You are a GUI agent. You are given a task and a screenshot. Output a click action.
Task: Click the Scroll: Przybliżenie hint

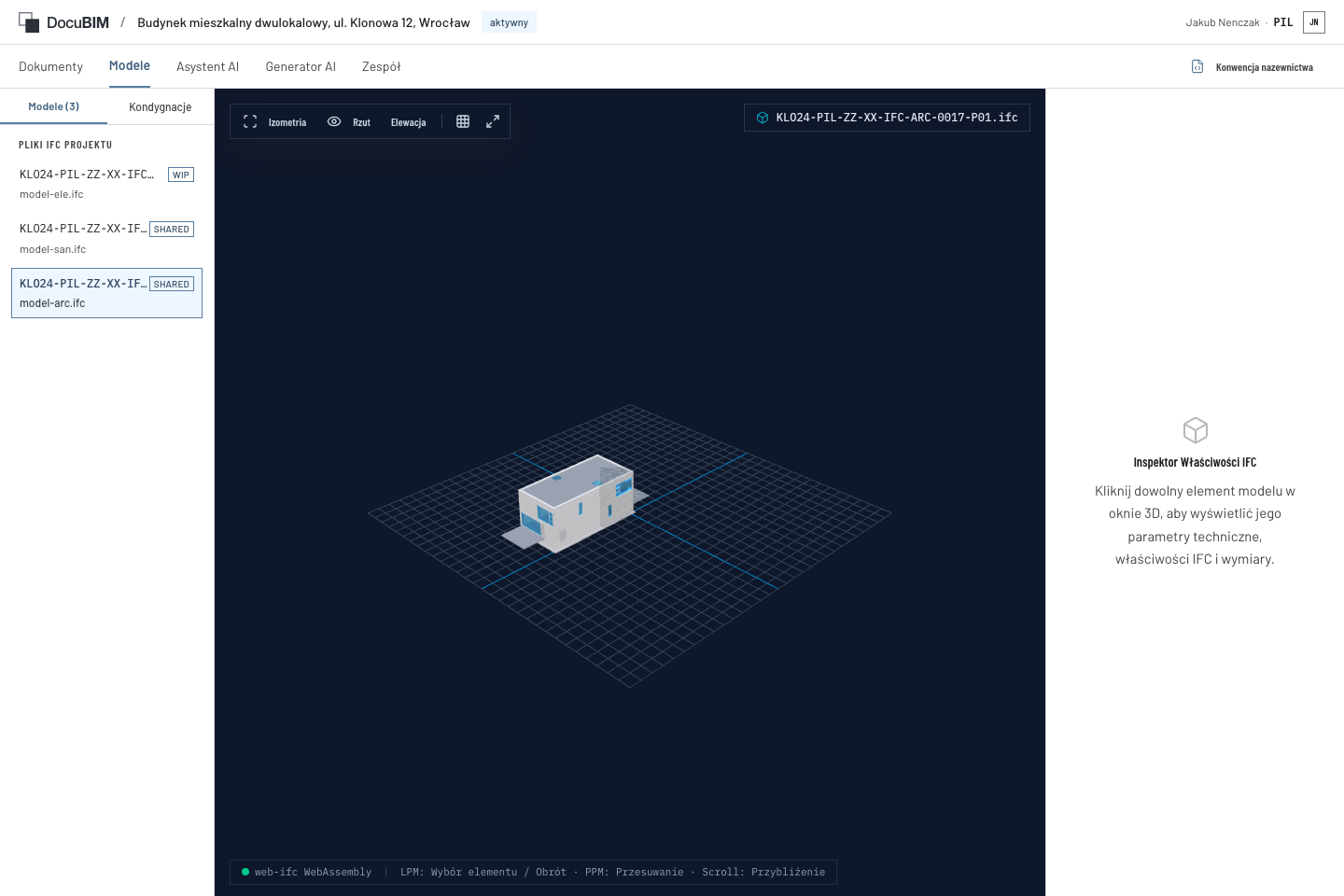pyautogui.click(x=763, y=872)
